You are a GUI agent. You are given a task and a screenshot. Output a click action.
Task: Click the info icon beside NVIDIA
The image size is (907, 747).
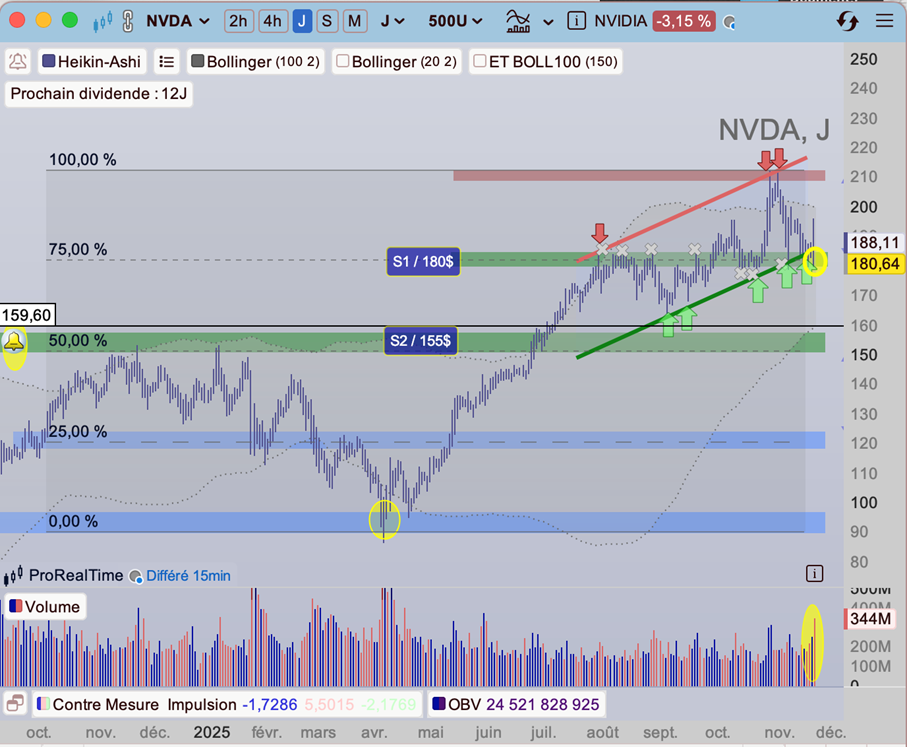click(576, 21)
